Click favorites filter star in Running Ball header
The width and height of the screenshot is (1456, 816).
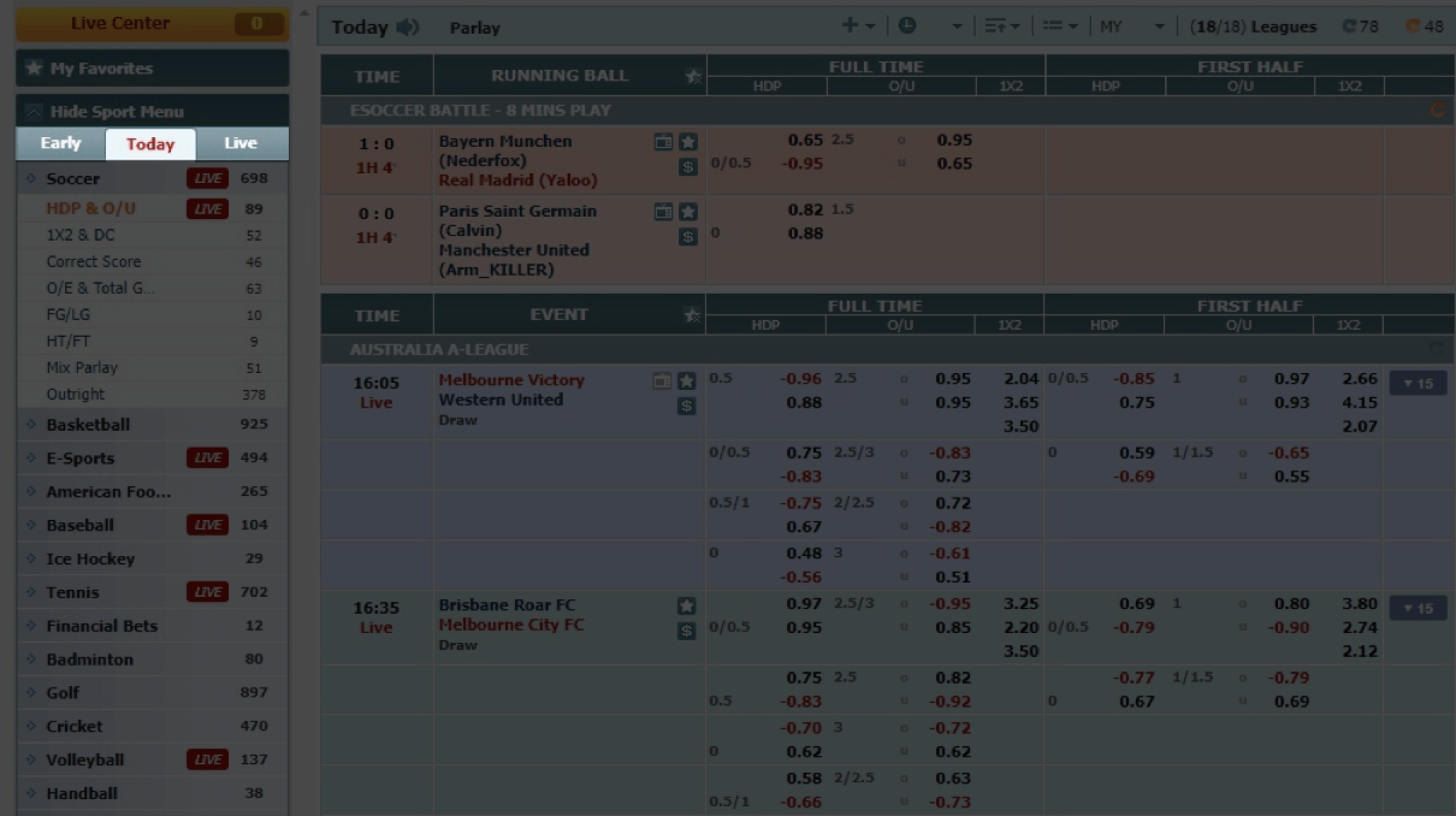[693, 76]
